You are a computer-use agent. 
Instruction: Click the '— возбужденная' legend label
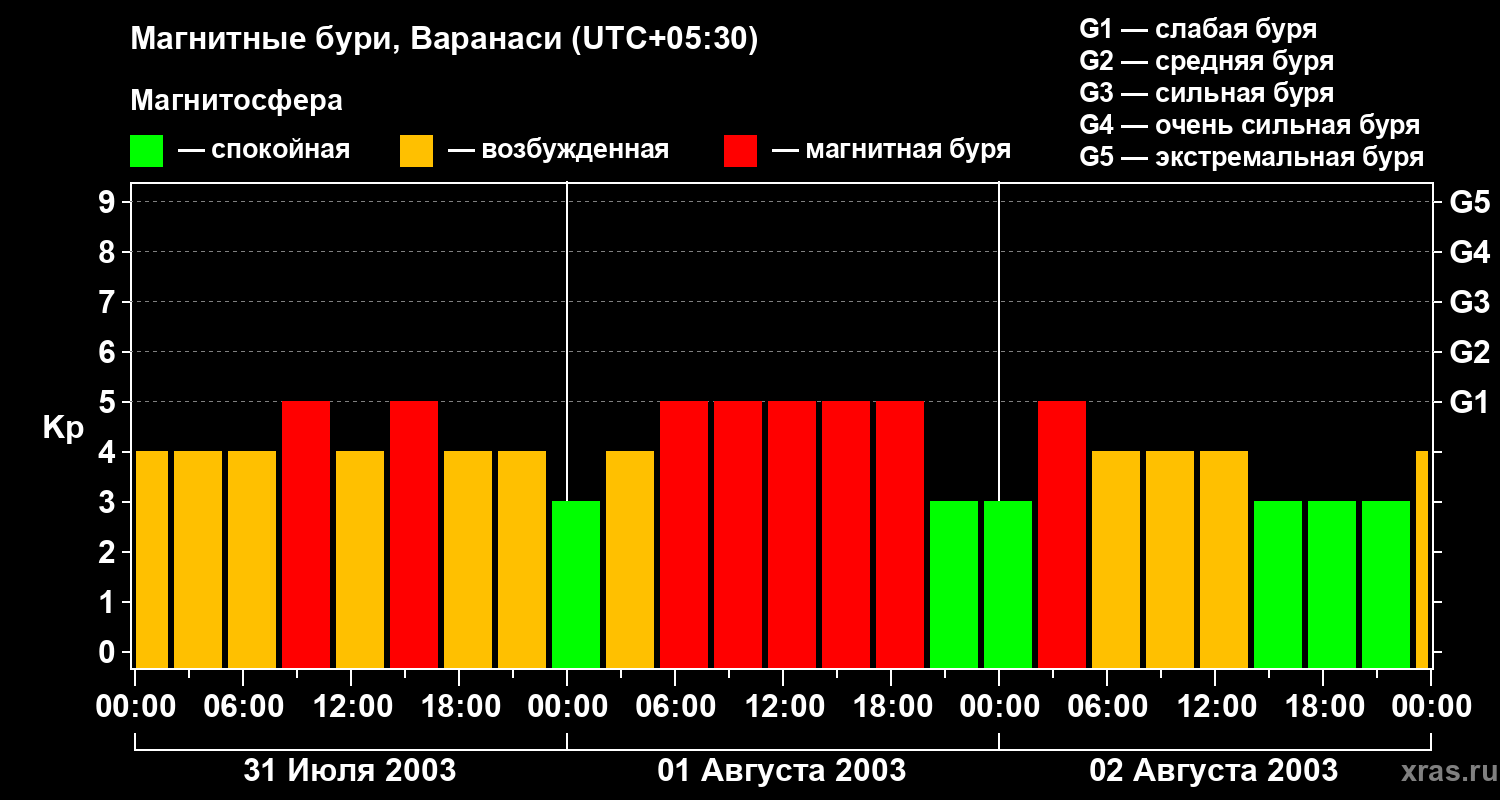pos(559,150)
